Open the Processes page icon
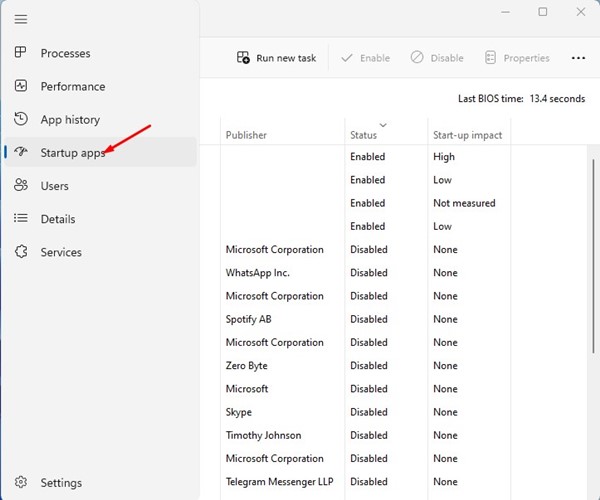Screen dimensions: 600x500 pos(21,53)
